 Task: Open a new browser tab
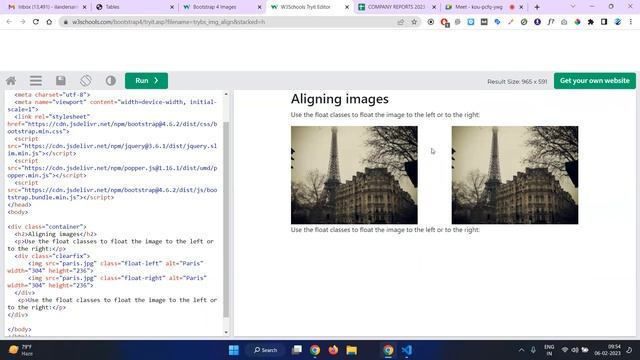click(537, 7)
